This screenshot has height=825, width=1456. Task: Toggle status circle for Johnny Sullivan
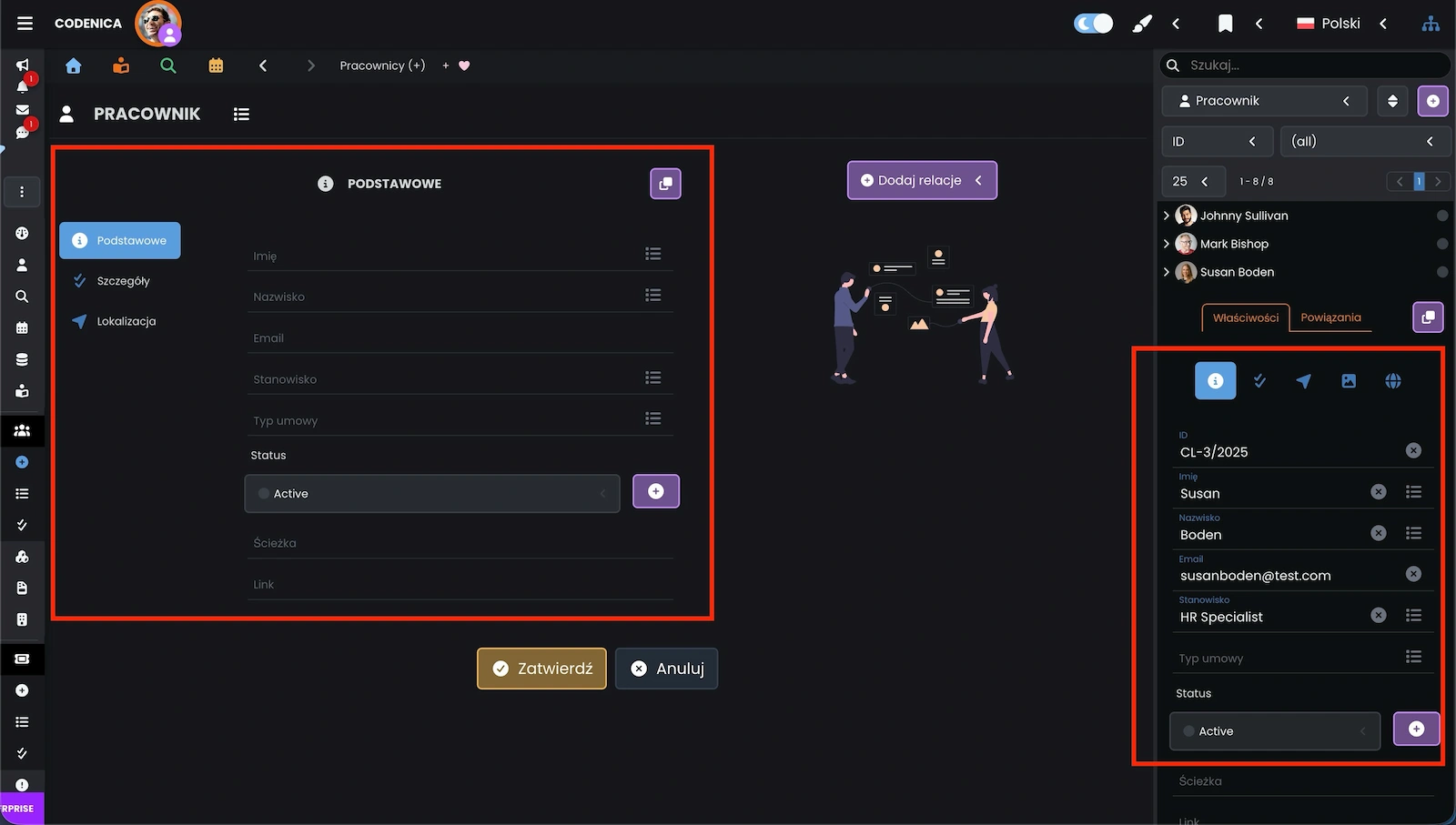[1442, 216]
